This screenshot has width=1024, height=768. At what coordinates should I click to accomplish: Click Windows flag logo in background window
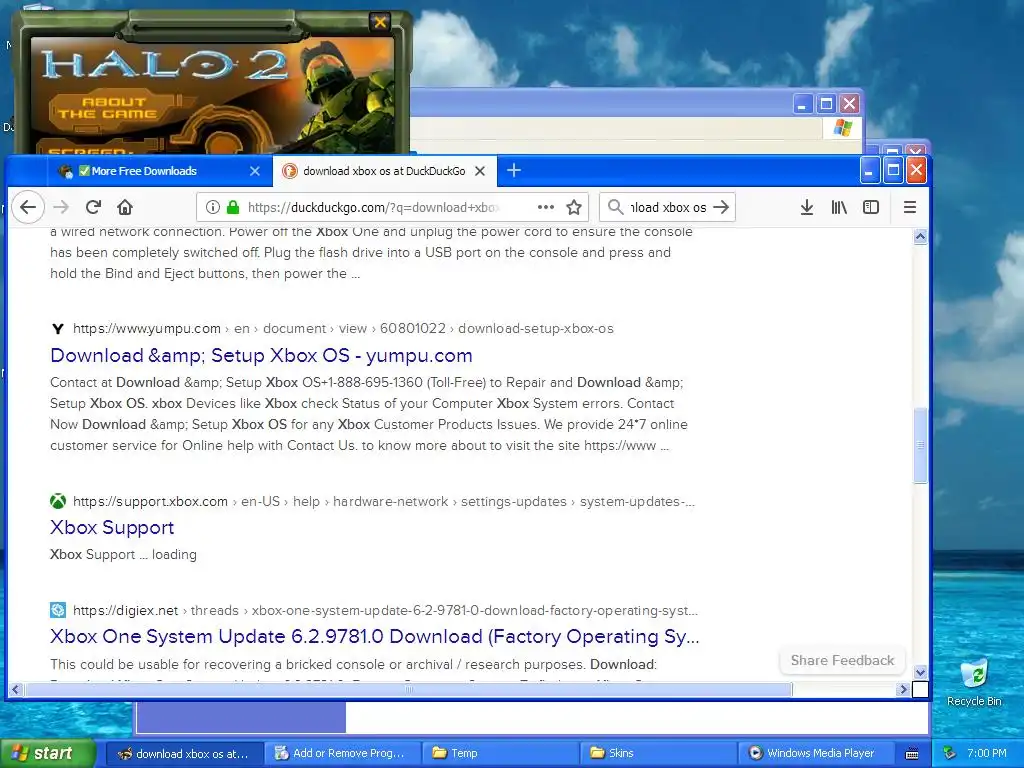pos(842,127)
